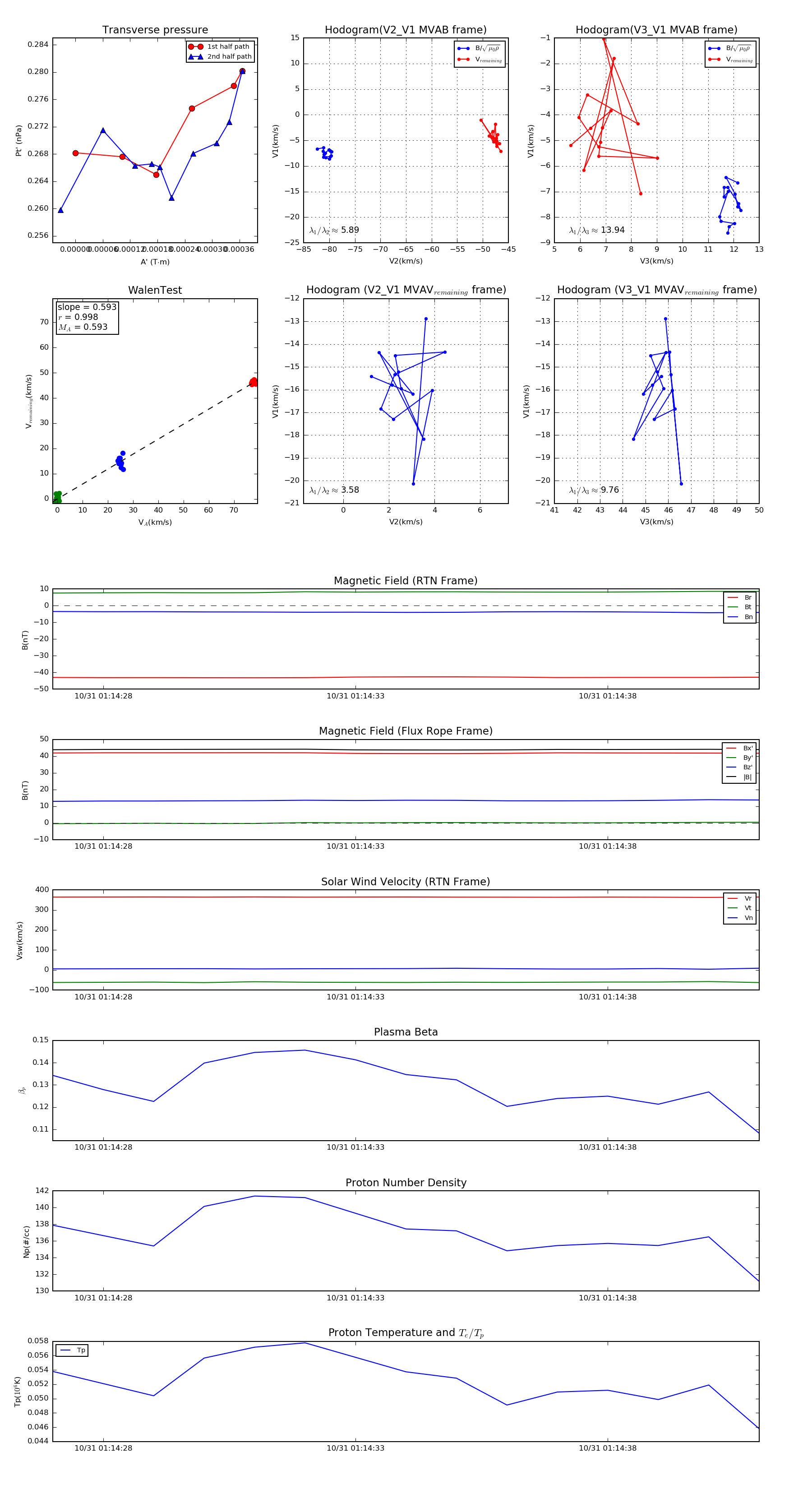
Task: Click blue data cluster in WalenTest plot
Action: [120, 461]
